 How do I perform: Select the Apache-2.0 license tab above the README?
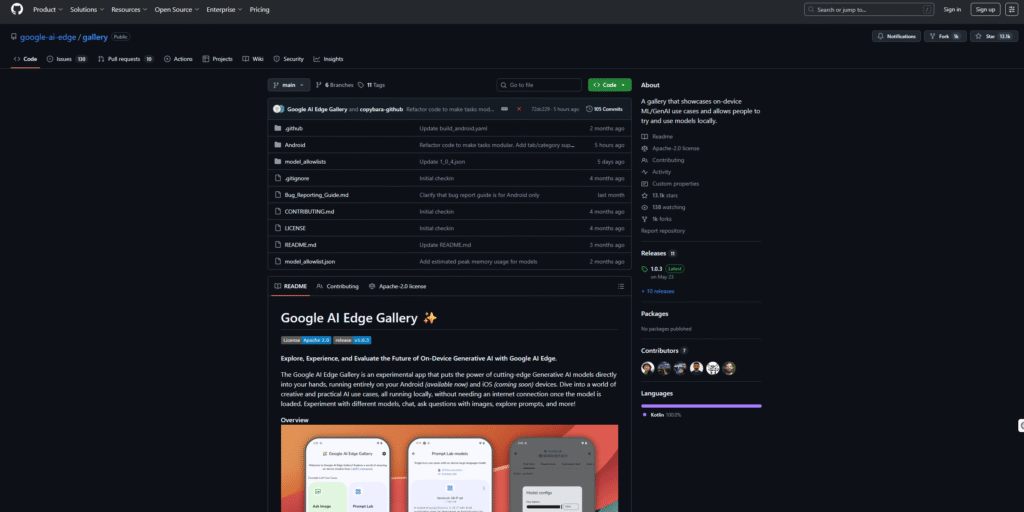point(397,286)
